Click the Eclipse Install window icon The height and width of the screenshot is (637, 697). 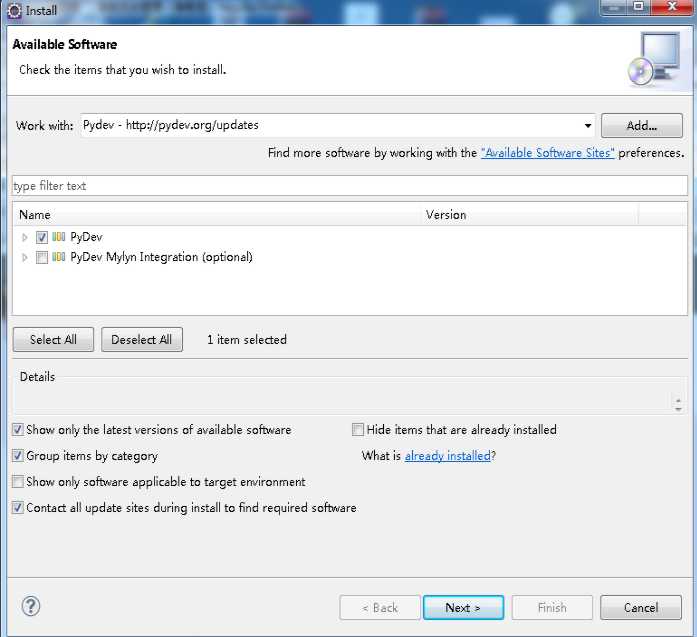coord(15,11)
